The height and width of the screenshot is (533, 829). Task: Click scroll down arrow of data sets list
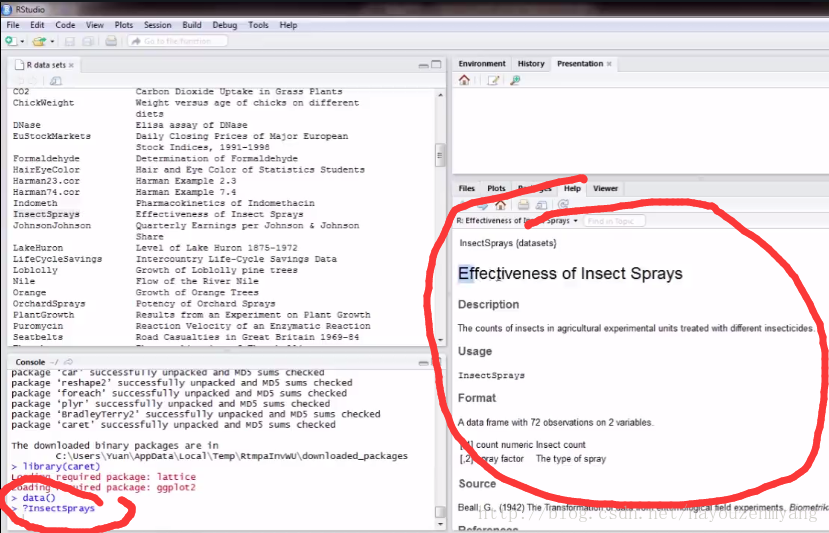click(x=440, y=340)
